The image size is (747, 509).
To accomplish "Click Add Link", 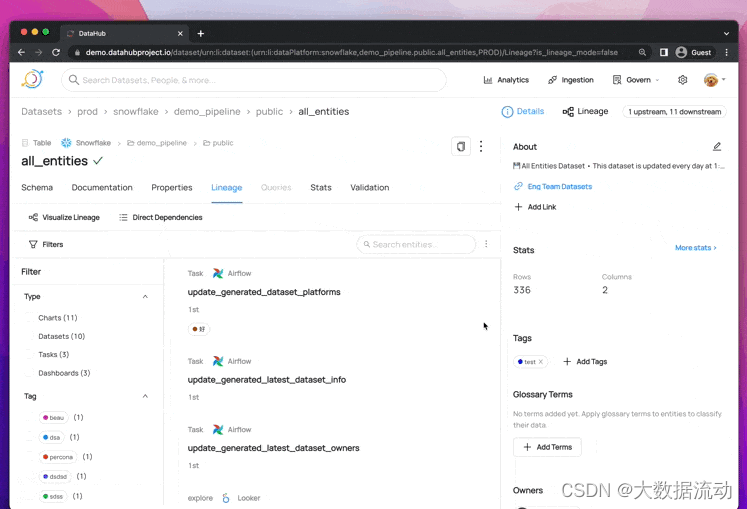I will point(535,207).
